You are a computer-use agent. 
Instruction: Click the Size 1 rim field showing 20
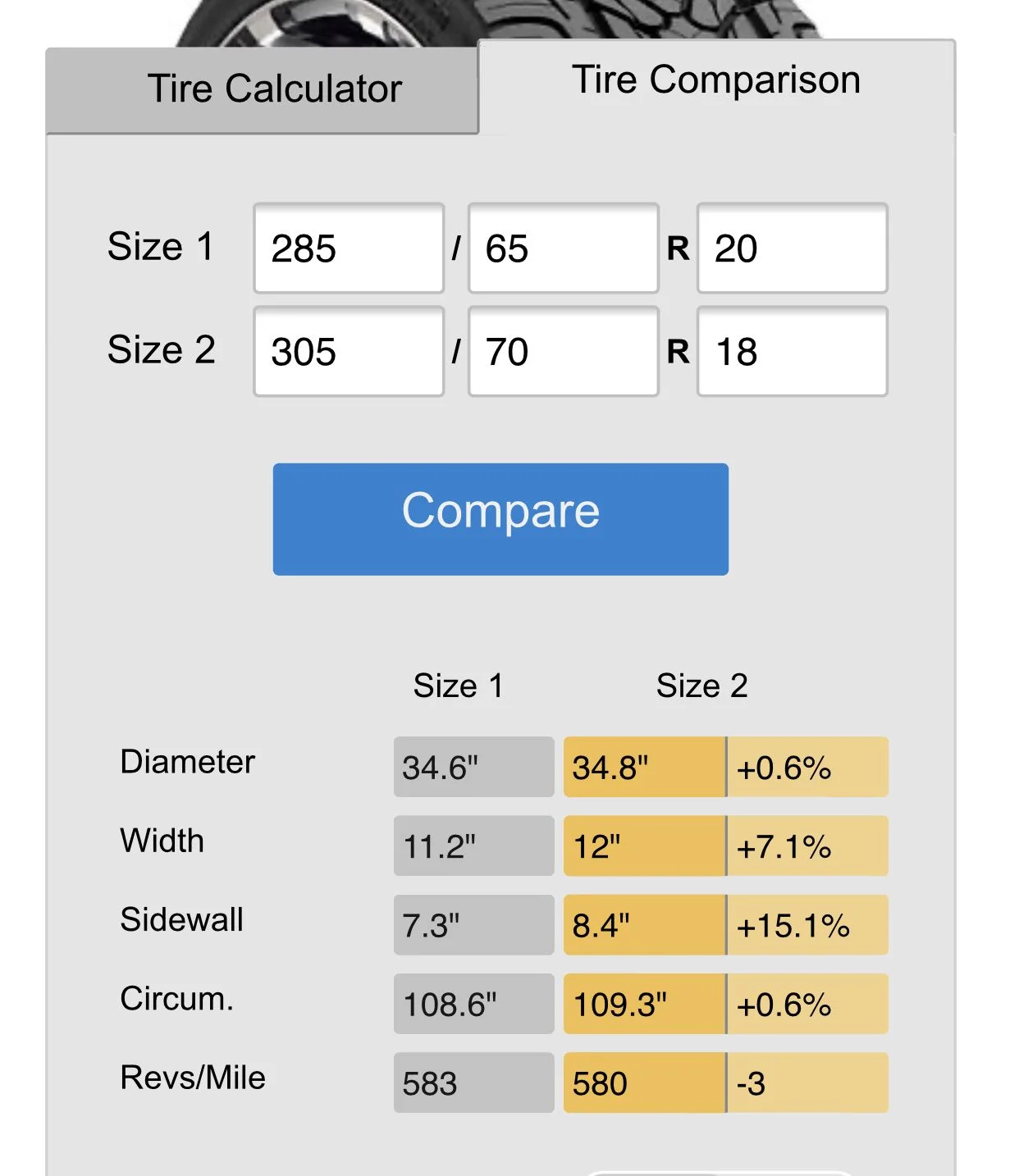(792, 248)
